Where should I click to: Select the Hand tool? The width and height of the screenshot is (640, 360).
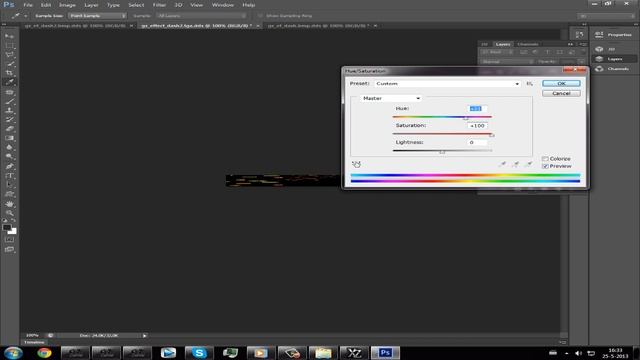pos(9,204)
